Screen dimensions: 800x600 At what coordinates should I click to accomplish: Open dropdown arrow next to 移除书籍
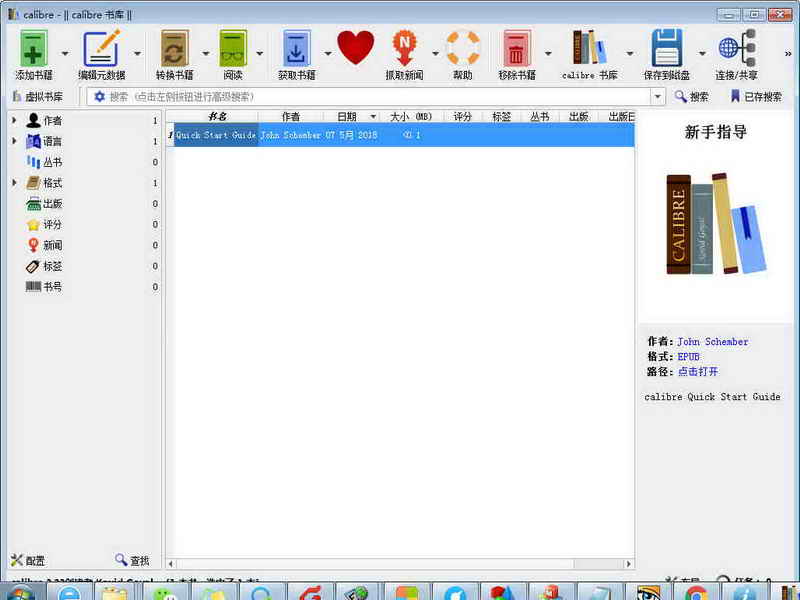coord(548,53)
